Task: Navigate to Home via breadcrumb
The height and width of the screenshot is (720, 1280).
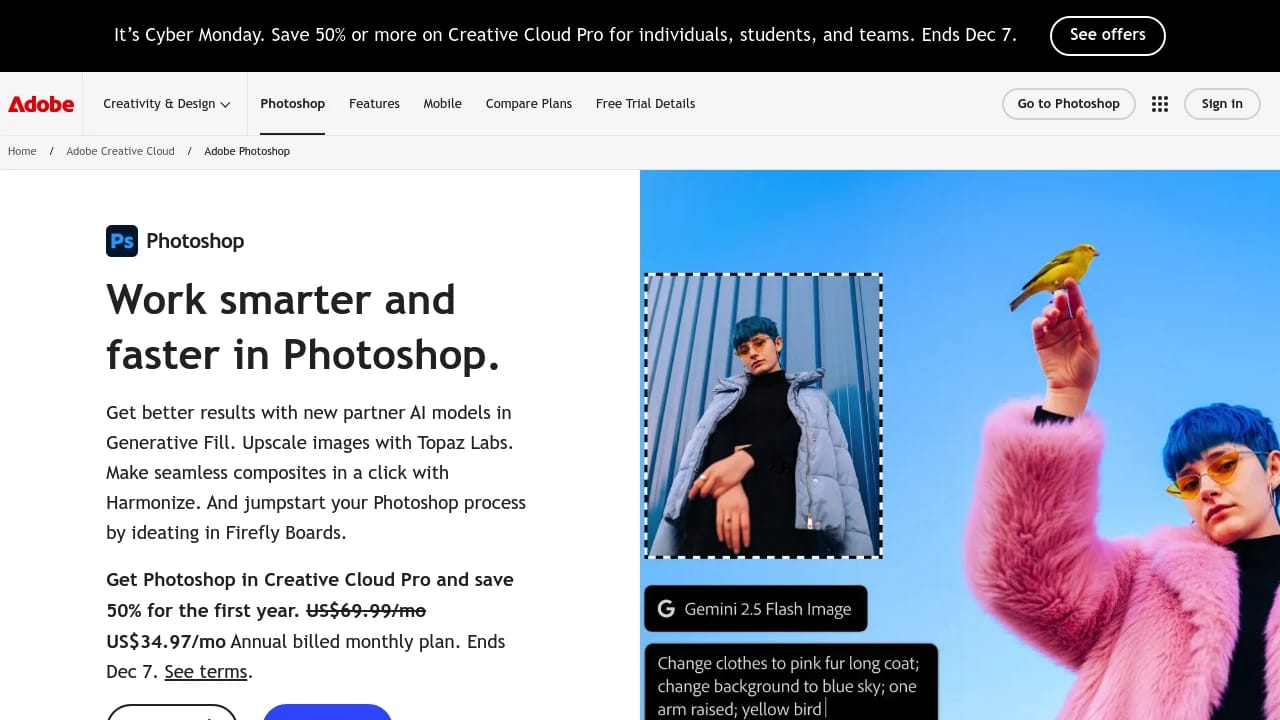Action: (x=21, y=151)
